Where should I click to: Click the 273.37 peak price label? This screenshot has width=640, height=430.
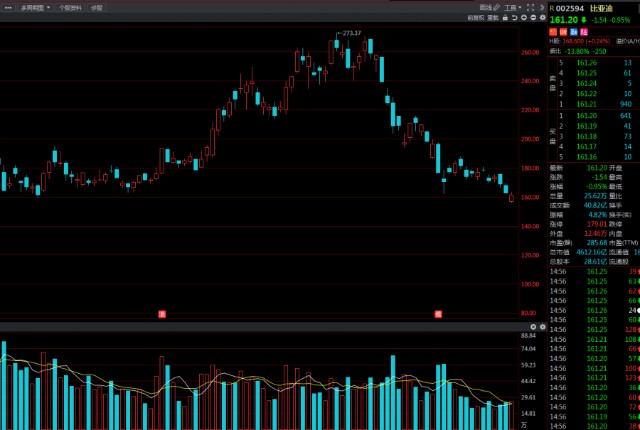point(350,33)
